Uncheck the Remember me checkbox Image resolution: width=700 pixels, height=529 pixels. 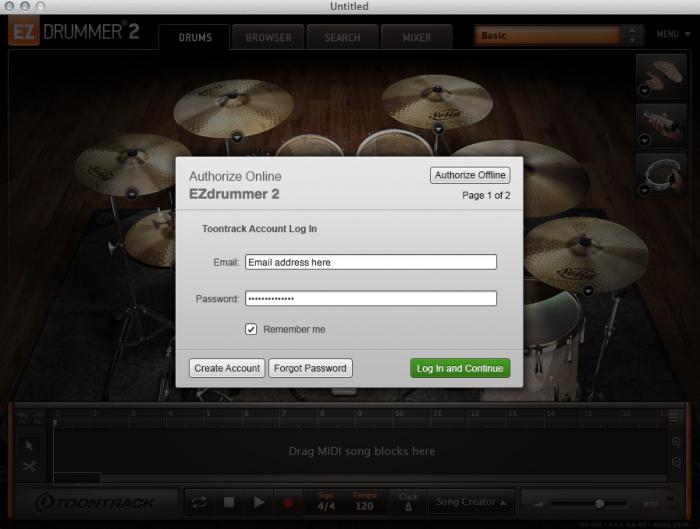click(x=251, y=329)
